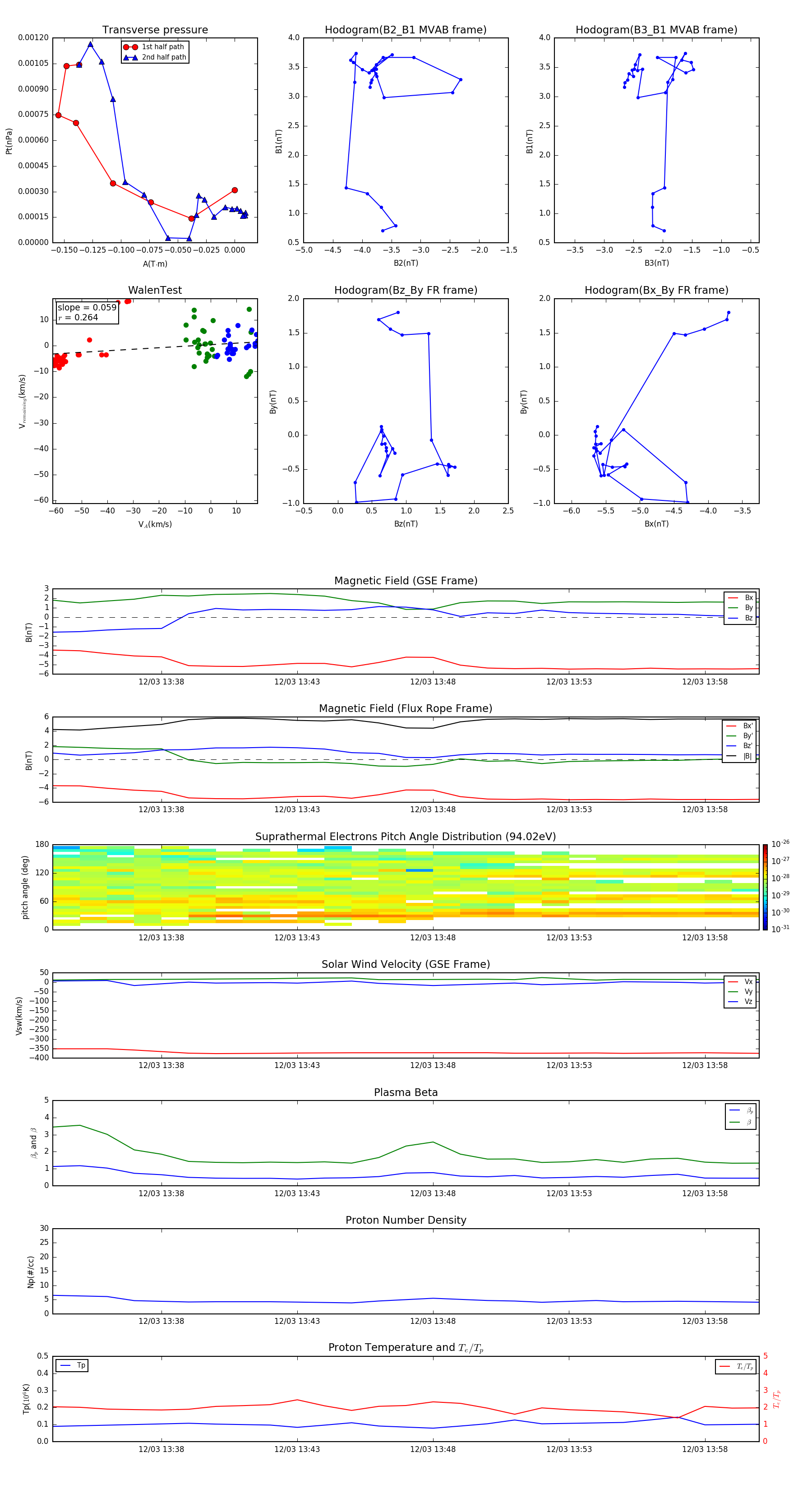Click the Solar Wind Velocity (GSE Frame) title
This screenshot has height=1489, width=812.
click(406, 965)
